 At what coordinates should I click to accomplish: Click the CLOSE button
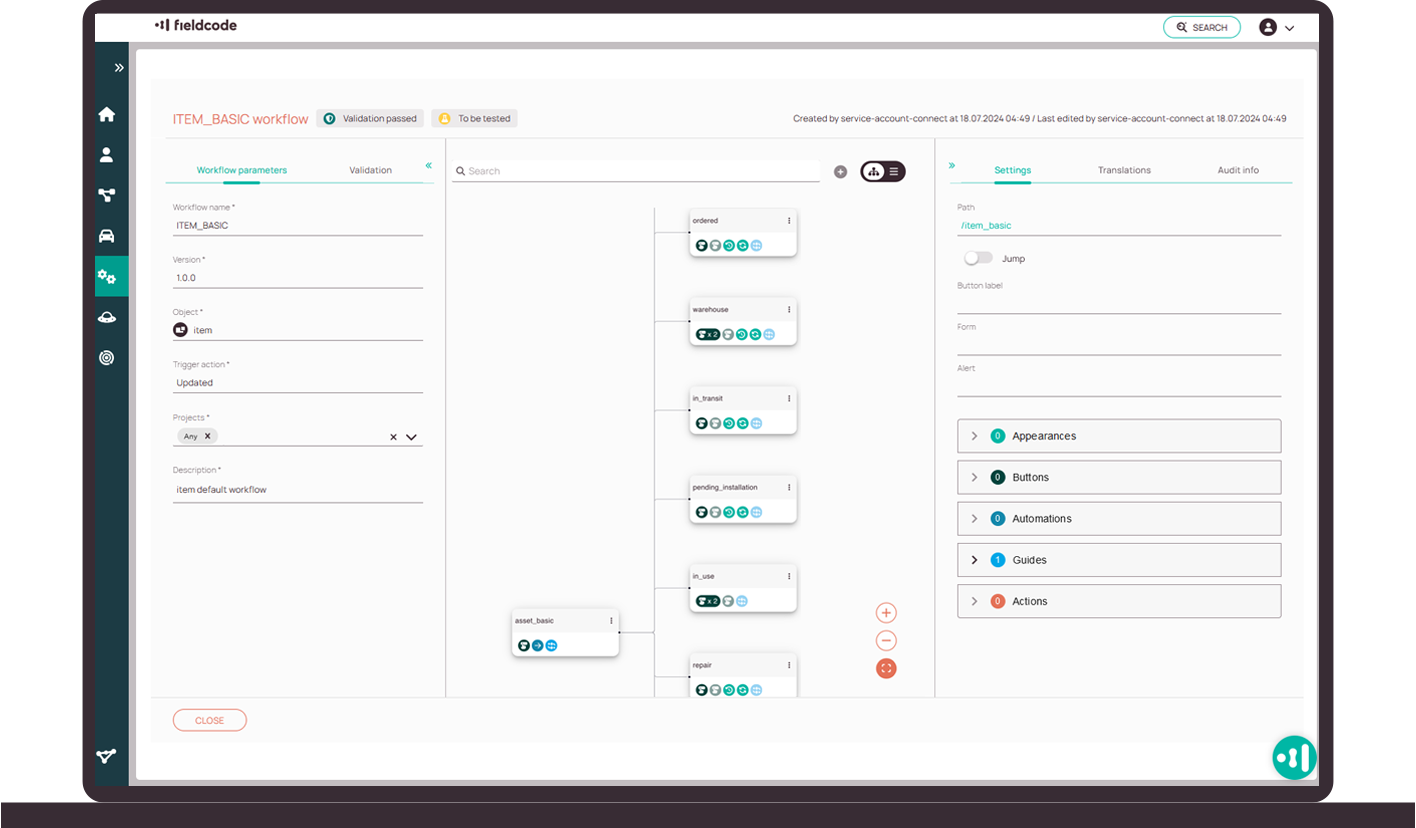(210, 719)
